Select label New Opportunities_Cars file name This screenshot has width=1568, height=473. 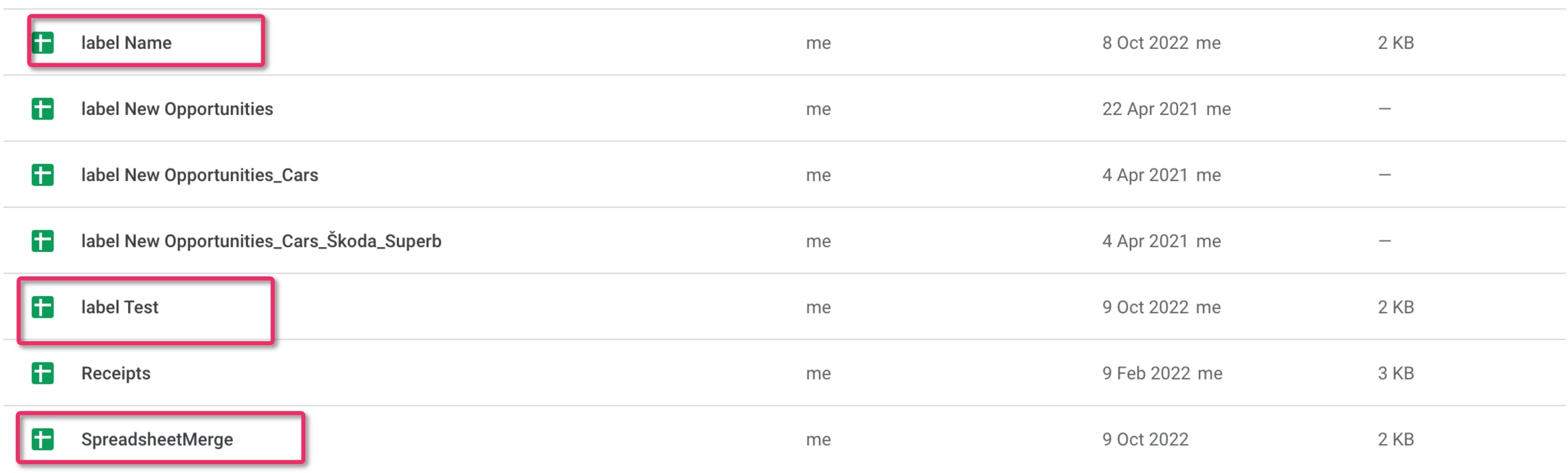200,176
